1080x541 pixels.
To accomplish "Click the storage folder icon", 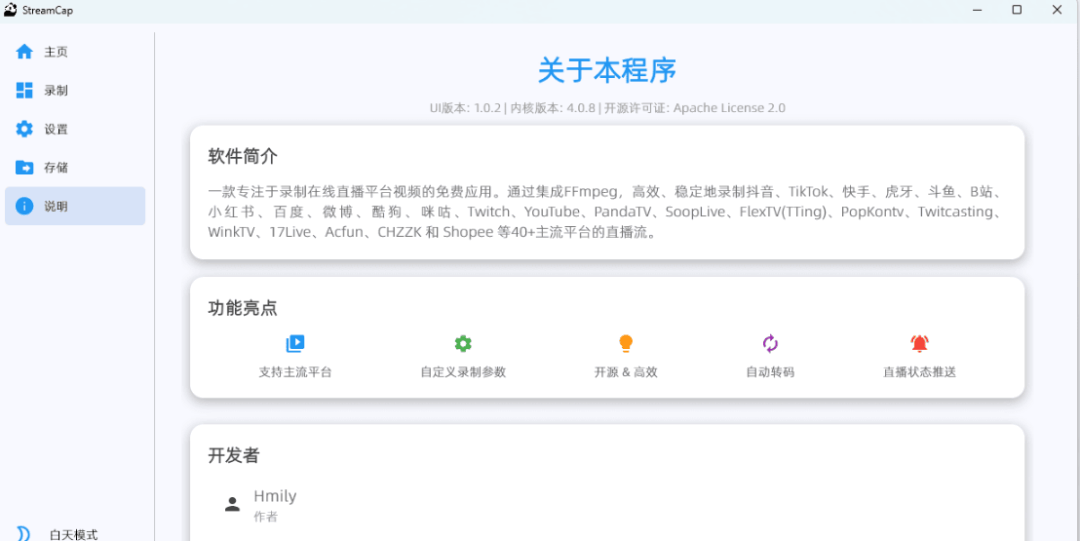I will 25,168.
